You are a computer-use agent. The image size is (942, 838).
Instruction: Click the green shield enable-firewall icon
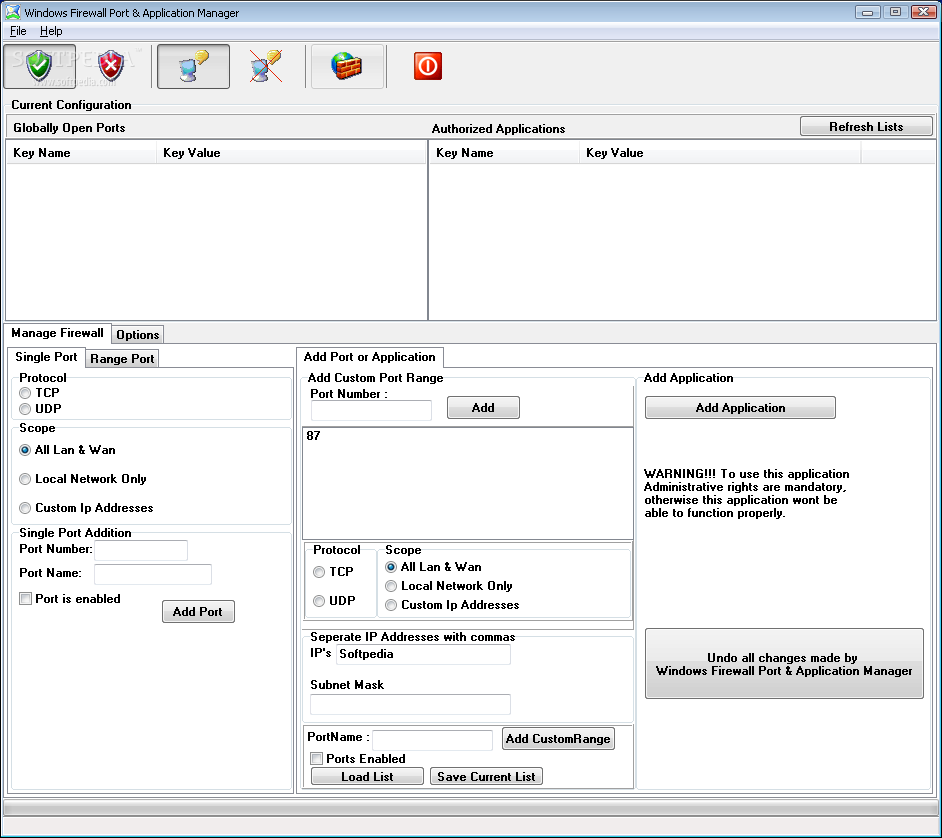coord(40,66)
